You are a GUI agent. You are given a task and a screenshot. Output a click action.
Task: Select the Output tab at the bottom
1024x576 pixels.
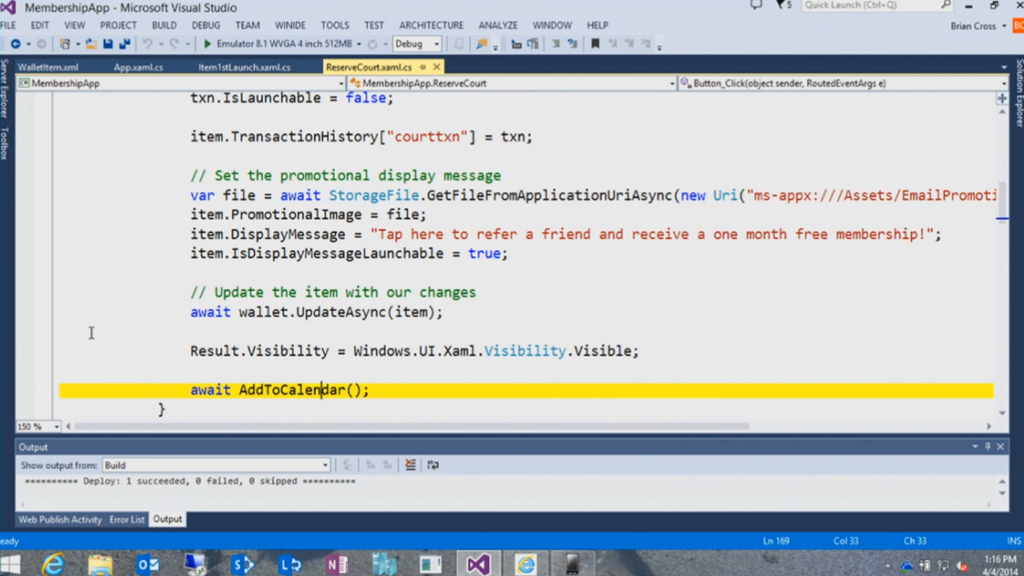pos(167,520)
